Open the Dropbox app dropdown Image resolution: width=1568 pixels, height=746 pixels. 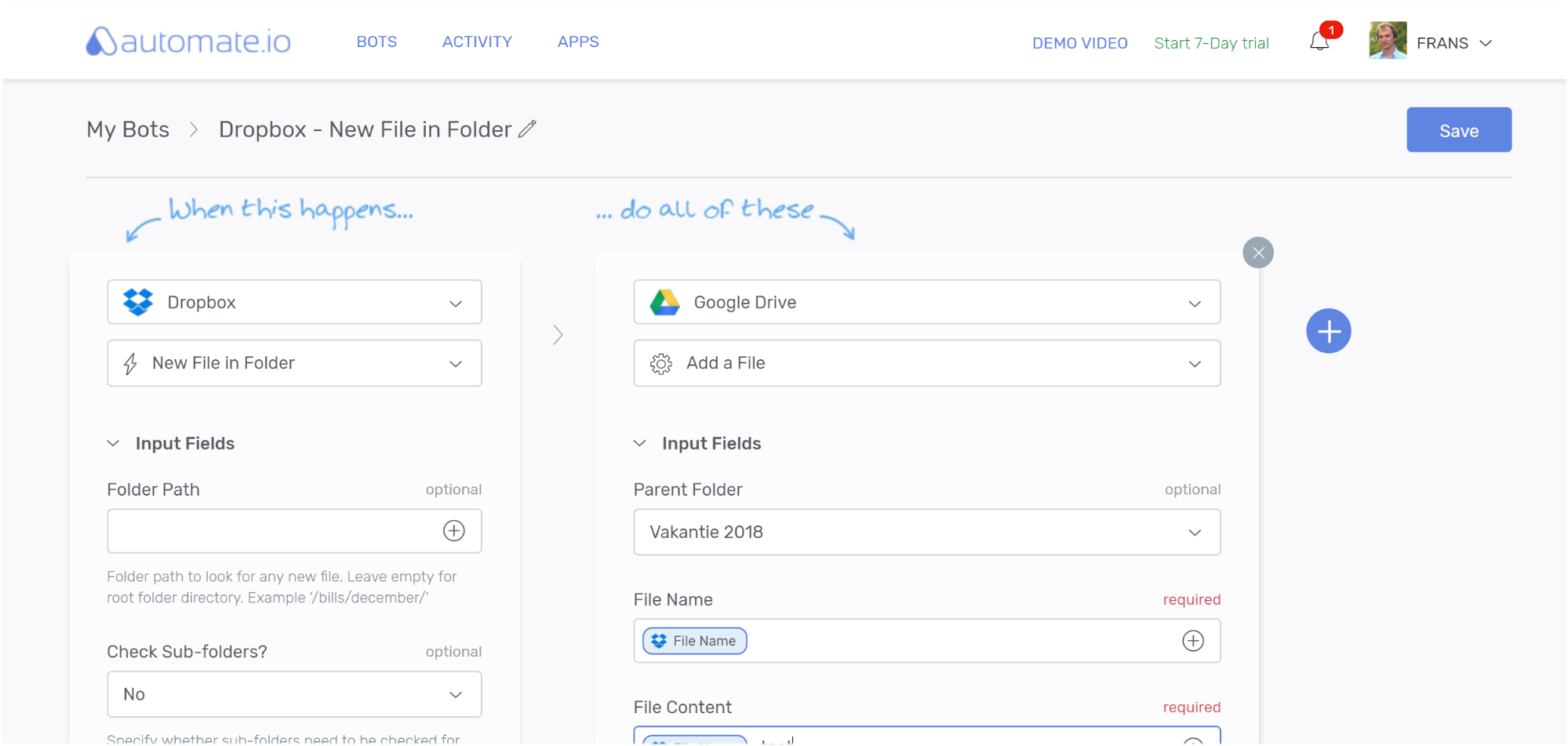(295, 302)
